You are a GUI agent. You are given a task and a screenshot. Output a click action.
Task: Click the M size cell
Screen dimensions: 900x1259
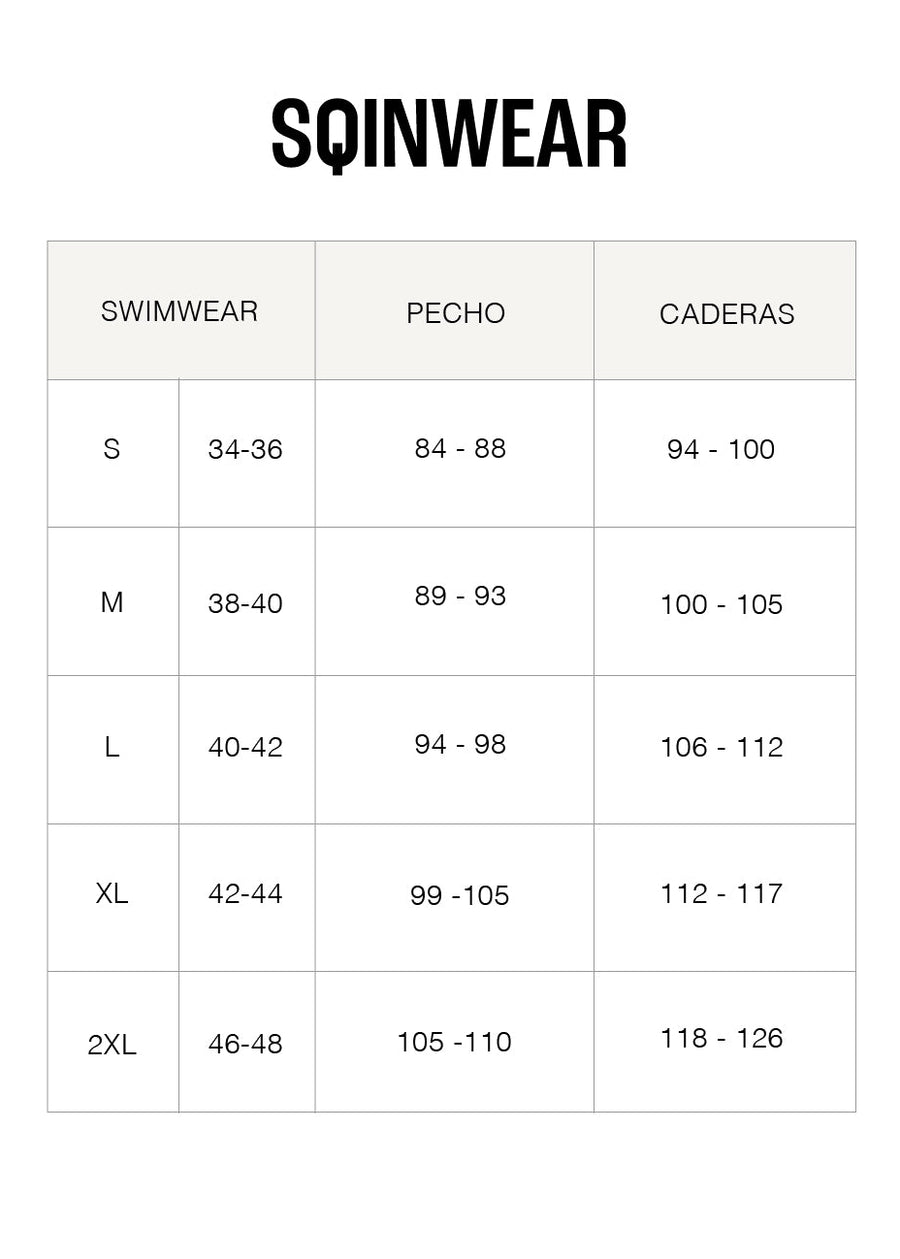pyautogui.click(x=112, y=602)
